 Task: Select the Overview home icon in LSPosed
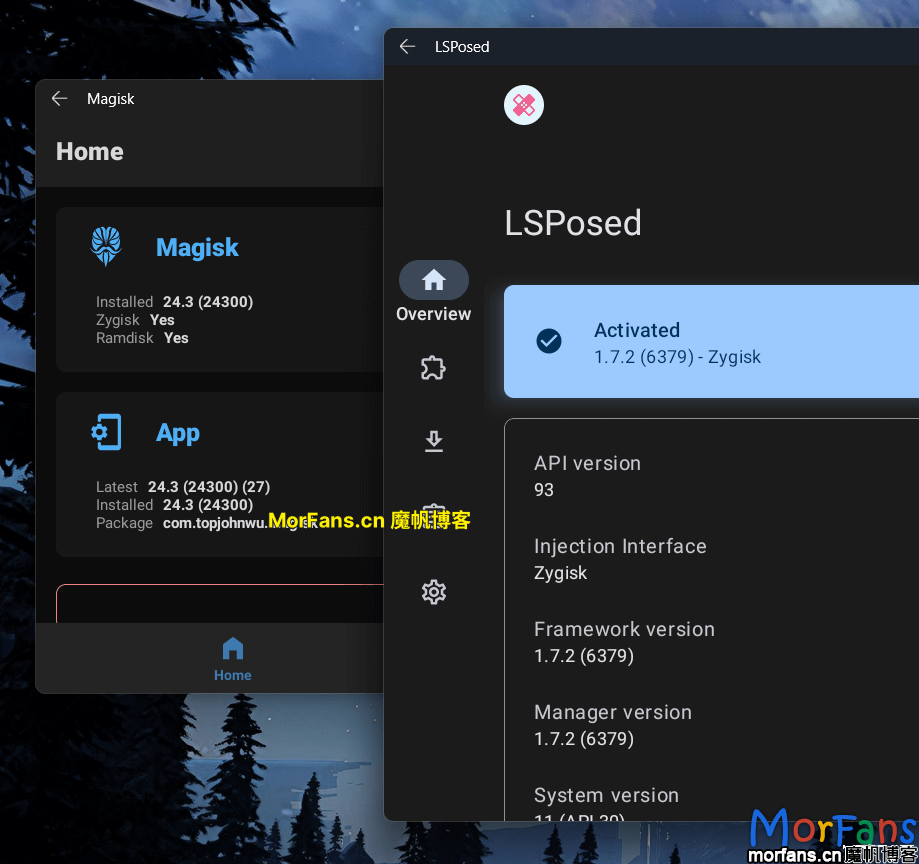coord(433,280)
